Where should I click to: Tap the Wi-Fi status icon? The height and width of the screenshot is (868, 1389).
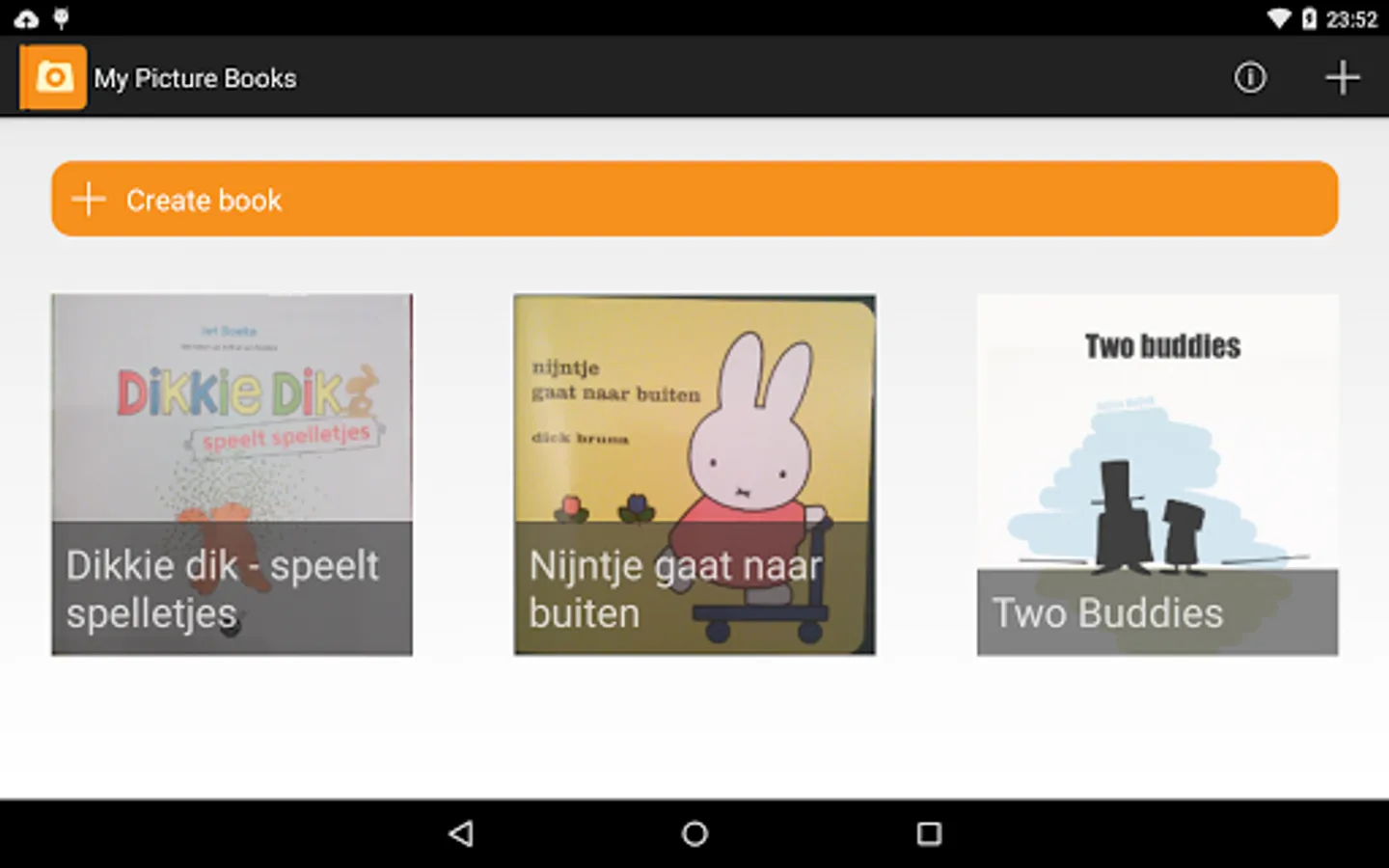[1279, 18]
